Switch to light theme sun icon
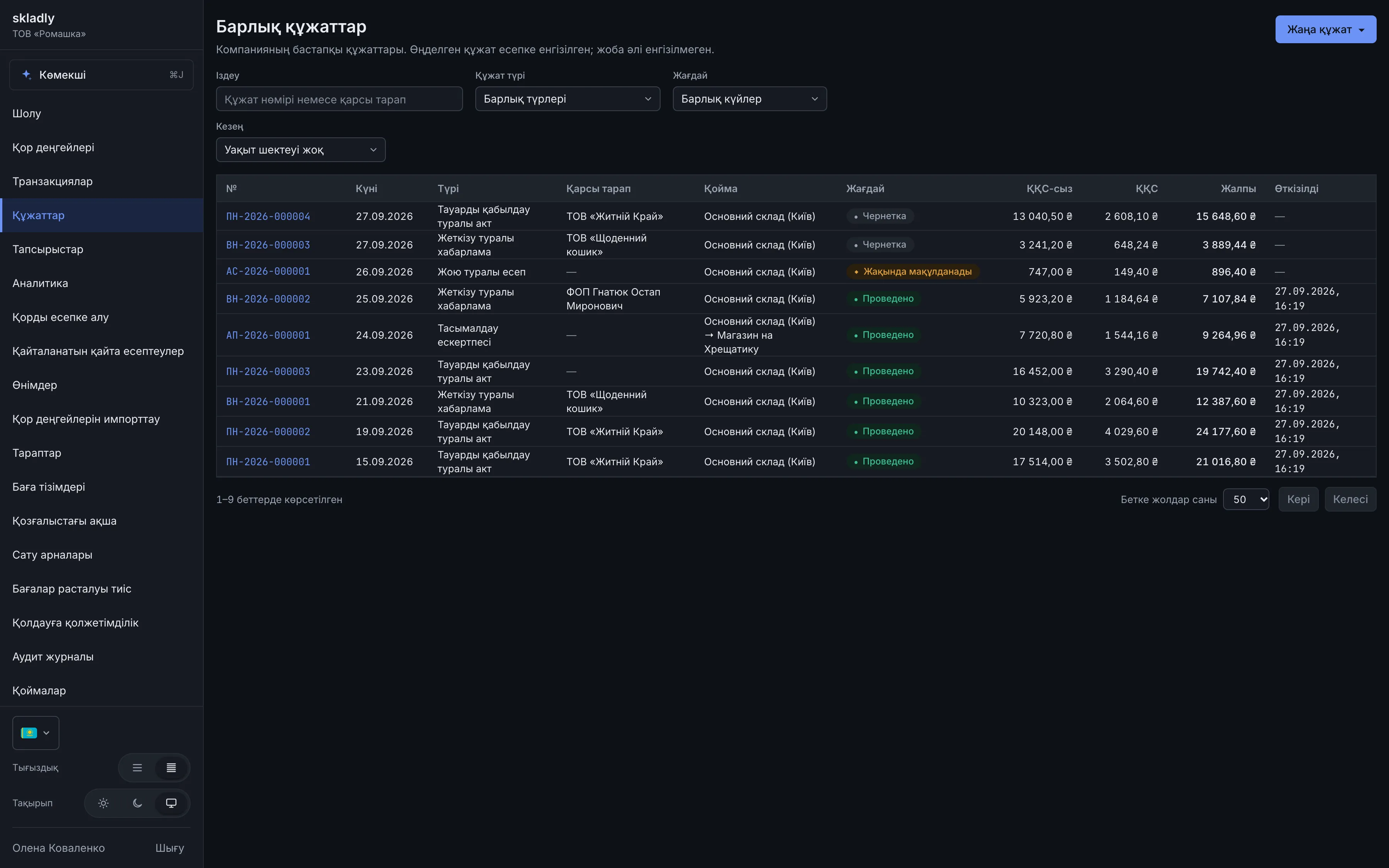The image size is (1389, 868). (x=103, y=803)
